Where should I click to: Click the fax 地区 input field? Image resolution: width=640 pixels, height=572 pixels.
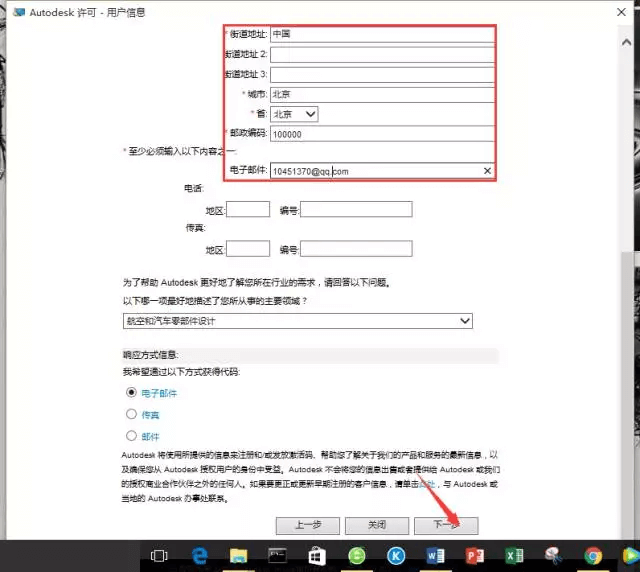248,248
